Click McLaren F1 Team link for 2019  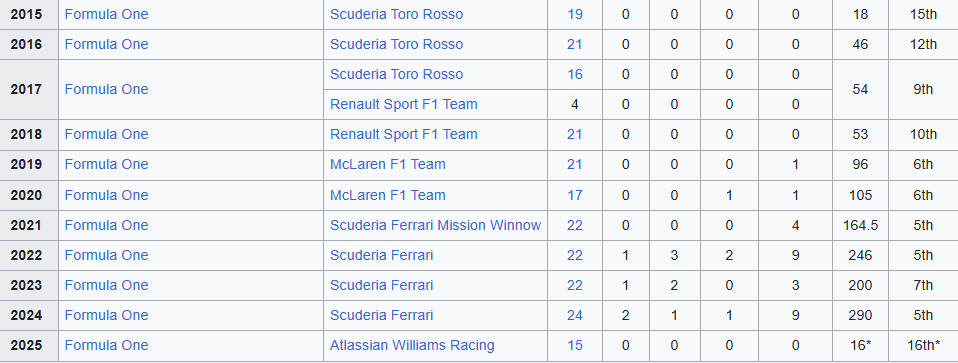pos(387,164)
